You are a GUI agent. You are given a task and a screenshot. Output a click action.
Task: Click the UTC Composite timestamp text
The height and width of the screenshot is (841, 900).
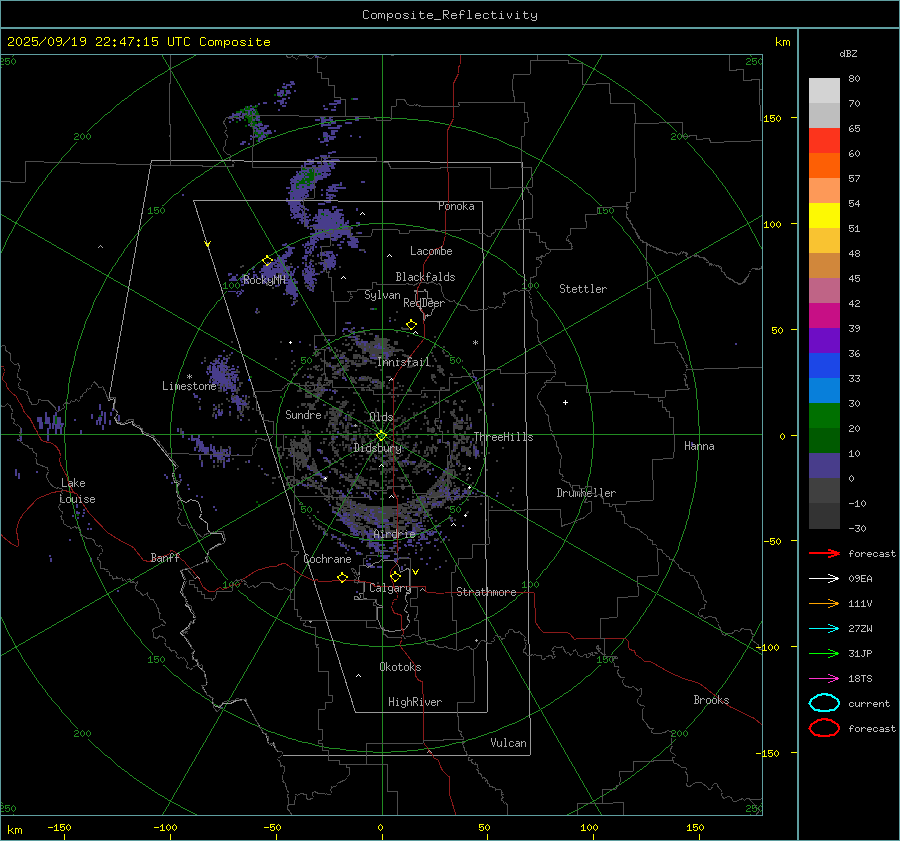tap(139, 42)
